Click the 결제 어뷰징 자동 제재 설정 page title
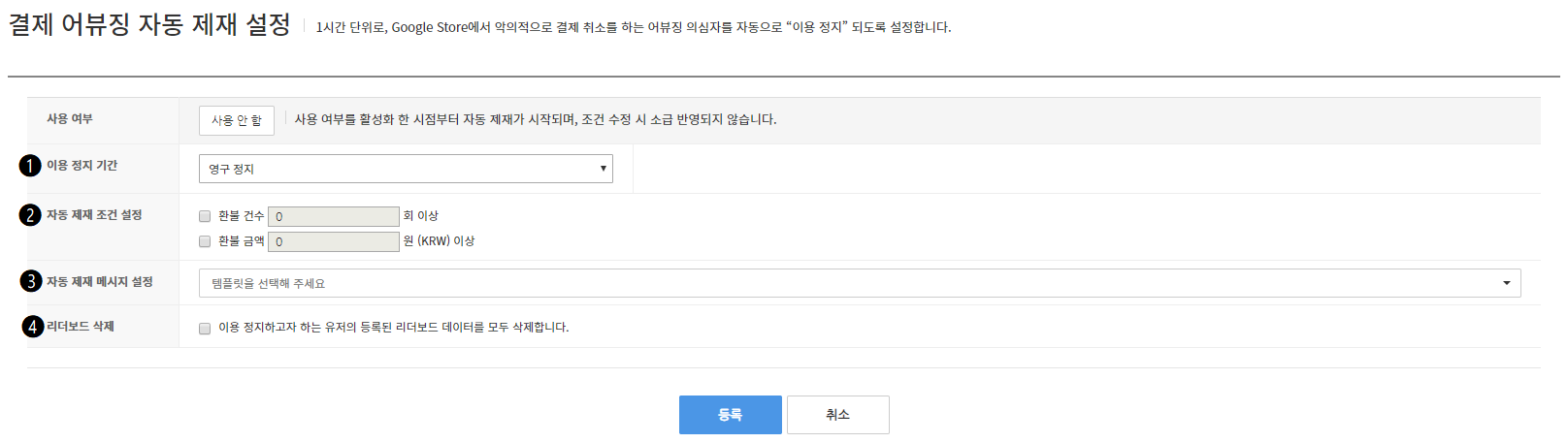 (149, 24)
